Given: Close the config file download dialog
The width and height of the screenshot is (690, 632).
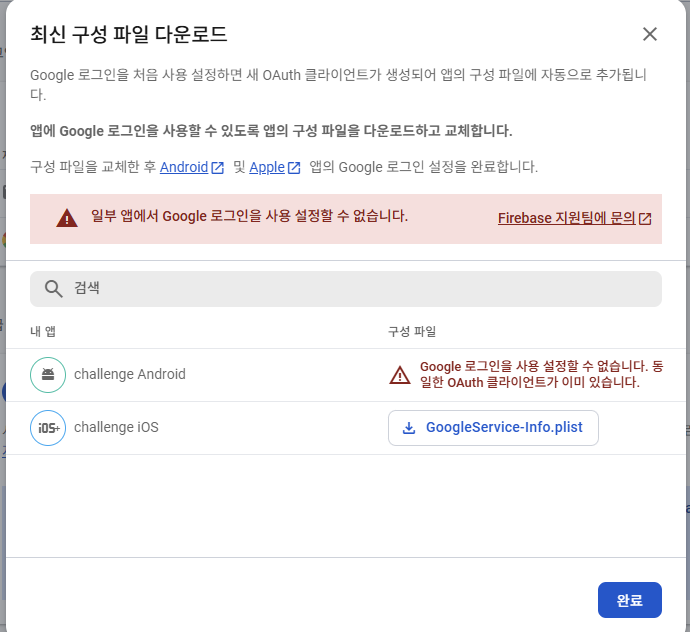Looking at the screenshot, I should (x=650, y=34).
